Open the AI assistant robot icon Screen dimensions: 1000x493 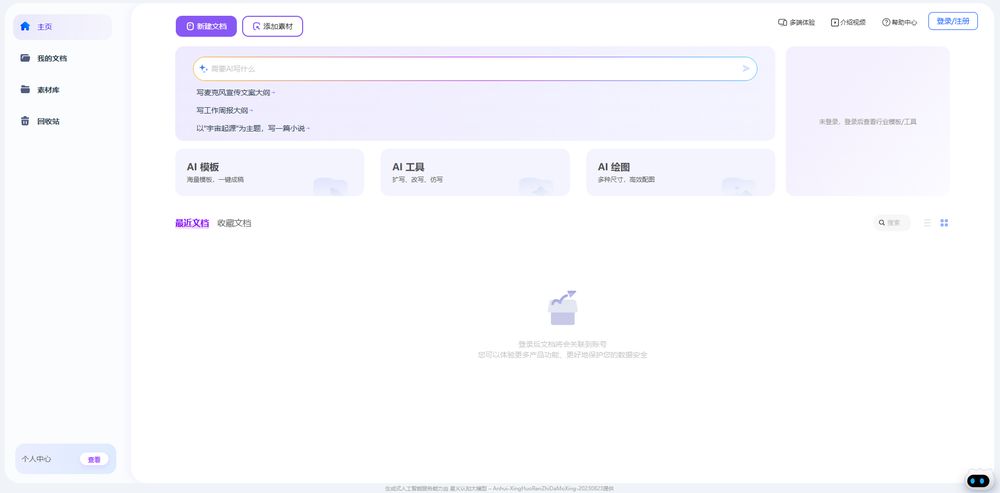(x=978, y=480)
